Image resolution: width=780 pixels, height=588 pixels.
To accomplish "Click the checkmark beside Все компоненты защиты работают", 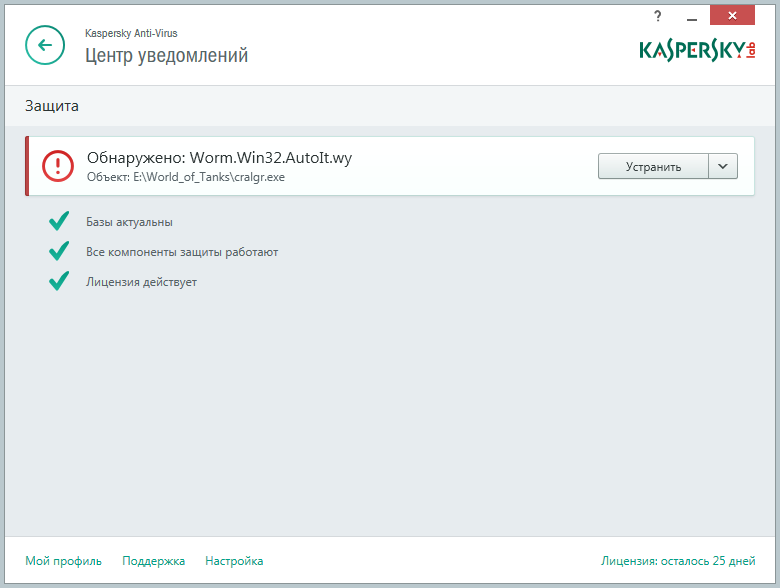I will (x=59, y=251).
